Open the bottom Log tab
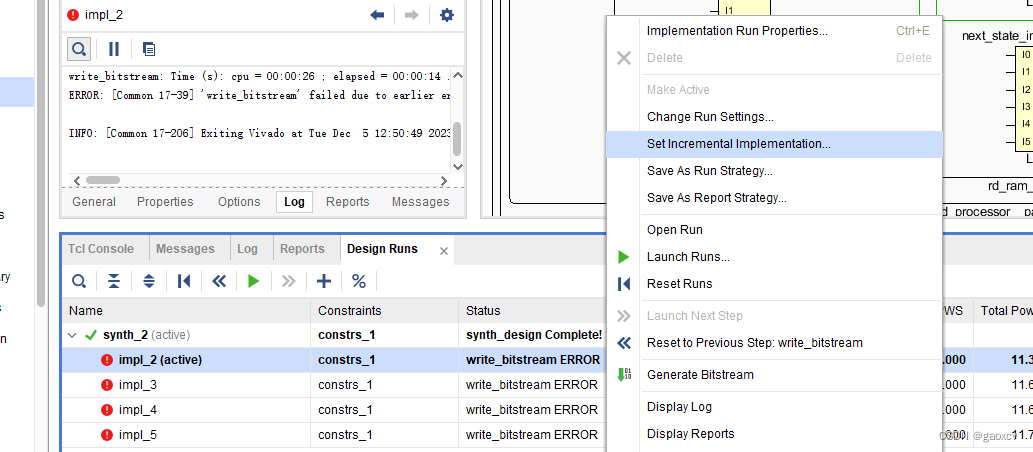 [248, 249]
